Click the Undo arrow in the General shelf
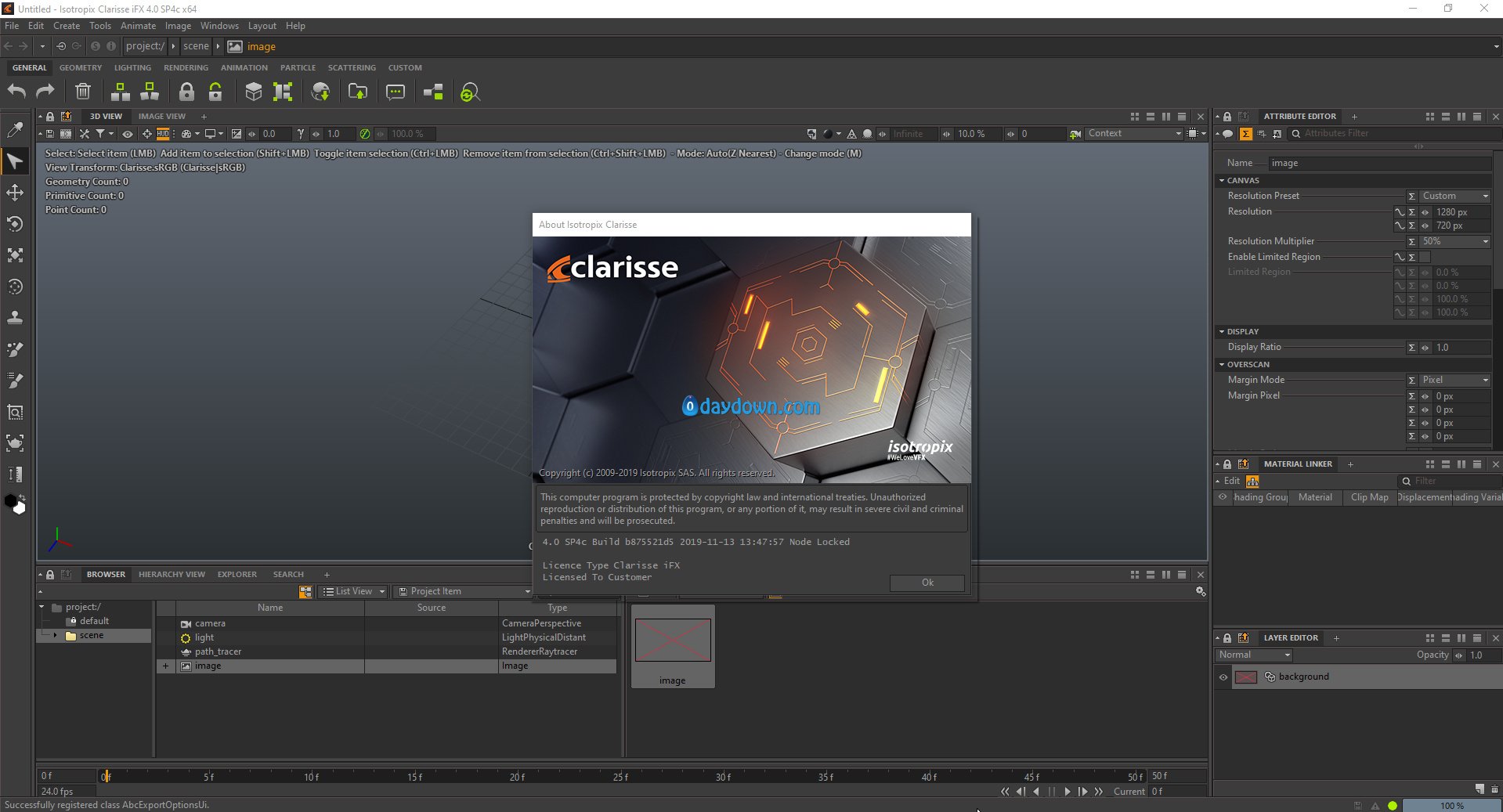Image resolution: width=1503 pixels, height=812 pixels. click(x=16, y=92)
